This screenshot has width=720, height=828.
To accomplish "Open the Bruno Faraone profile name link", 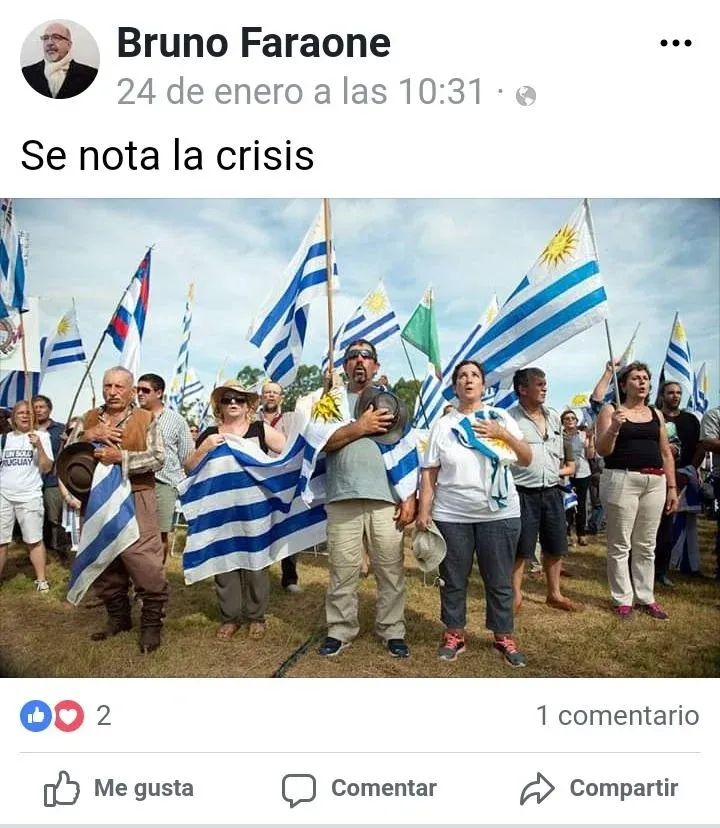I will point(254,42).
